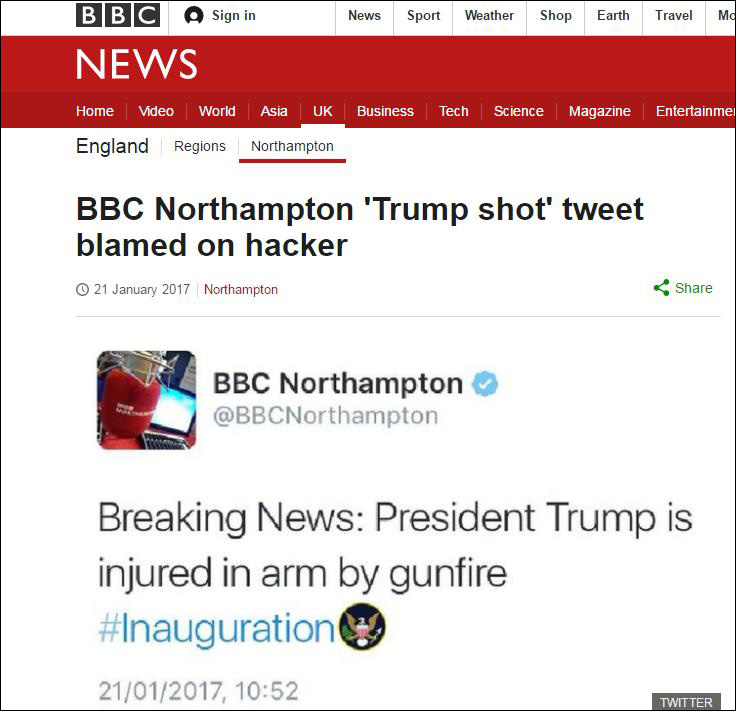
Task: Click the green Share icon
Action: (661, 288)
